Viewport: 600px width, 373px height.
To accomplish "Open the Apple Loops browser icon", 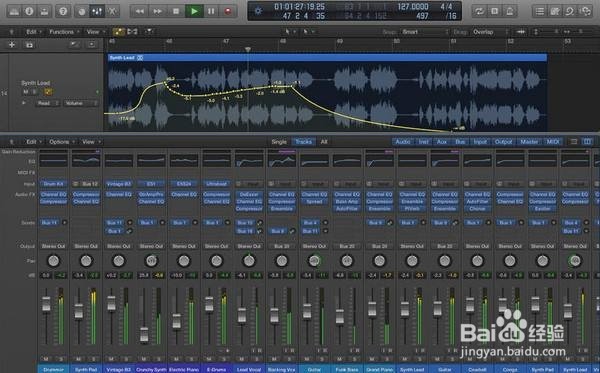I will coord(570,11).
